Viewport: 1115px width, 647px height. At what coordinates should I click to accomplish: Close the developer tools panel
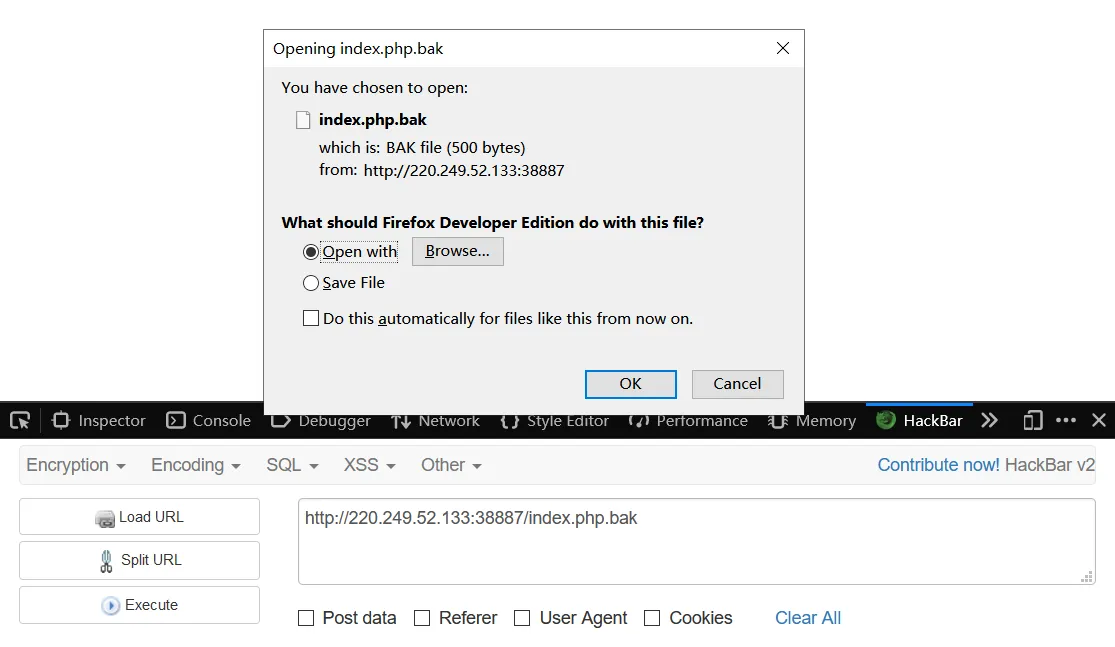click(1099, 421)
